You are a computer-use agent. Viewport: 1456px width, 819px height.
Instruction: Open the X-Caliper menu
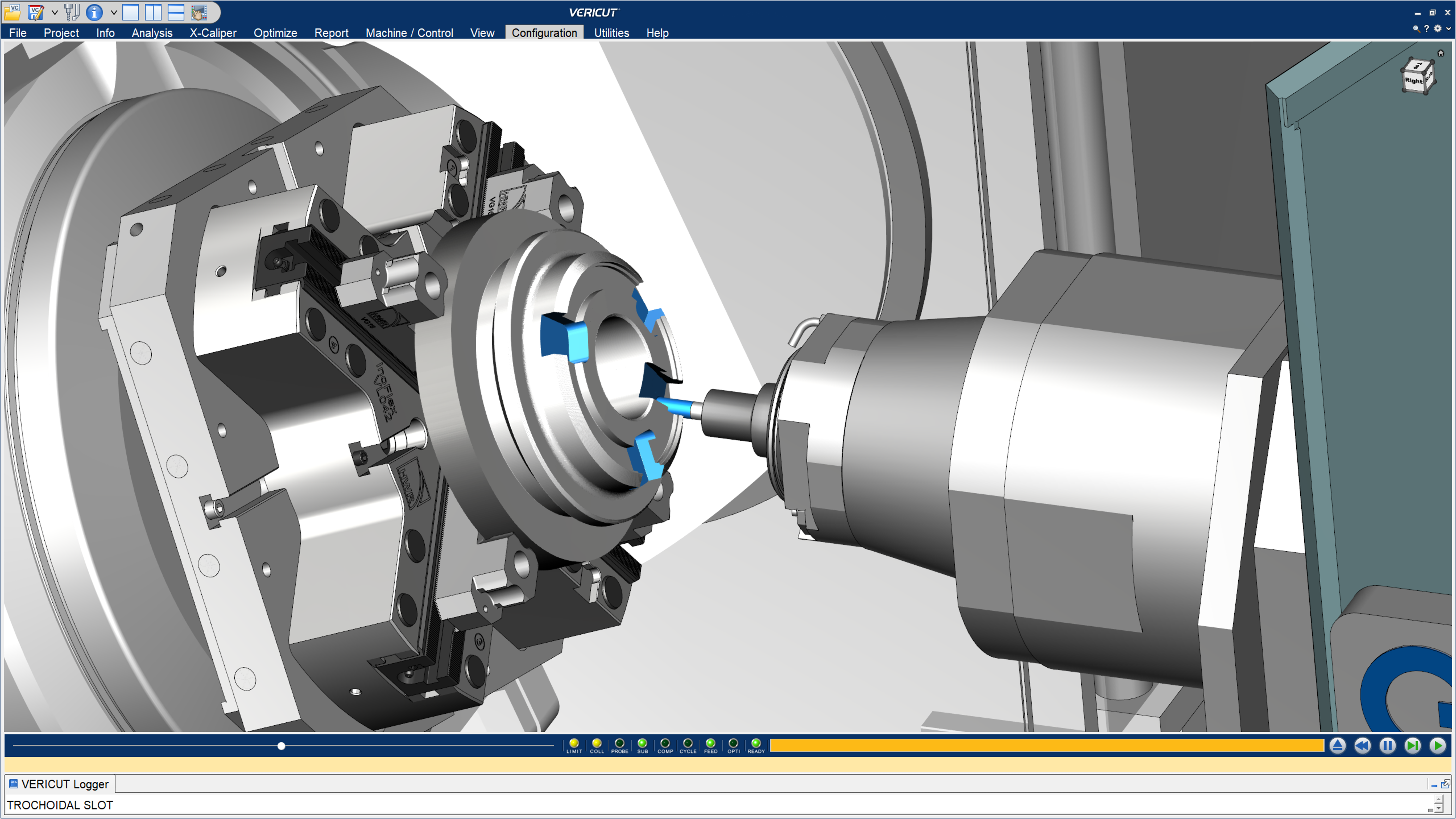[x=213, y=33]
